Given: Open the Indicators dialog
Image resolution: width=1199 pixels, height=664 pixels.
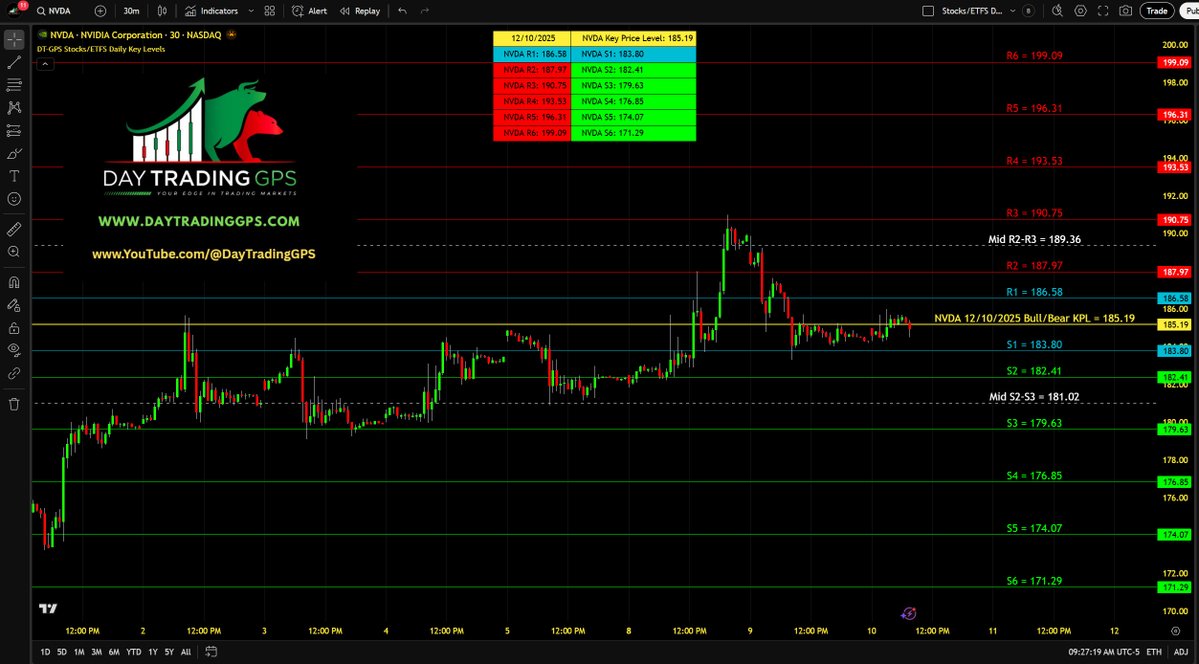Looking at the screenshot, I should click(212, 11).
